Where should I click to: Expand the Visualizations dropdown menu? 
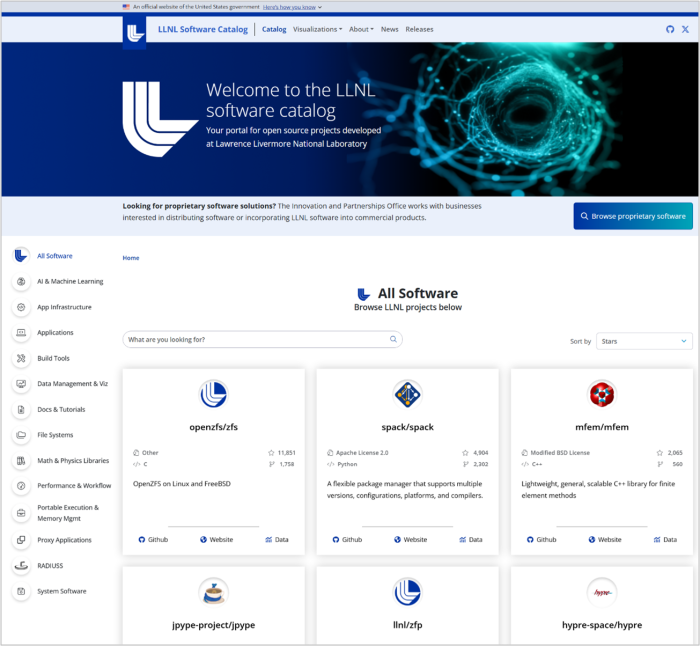317,29
